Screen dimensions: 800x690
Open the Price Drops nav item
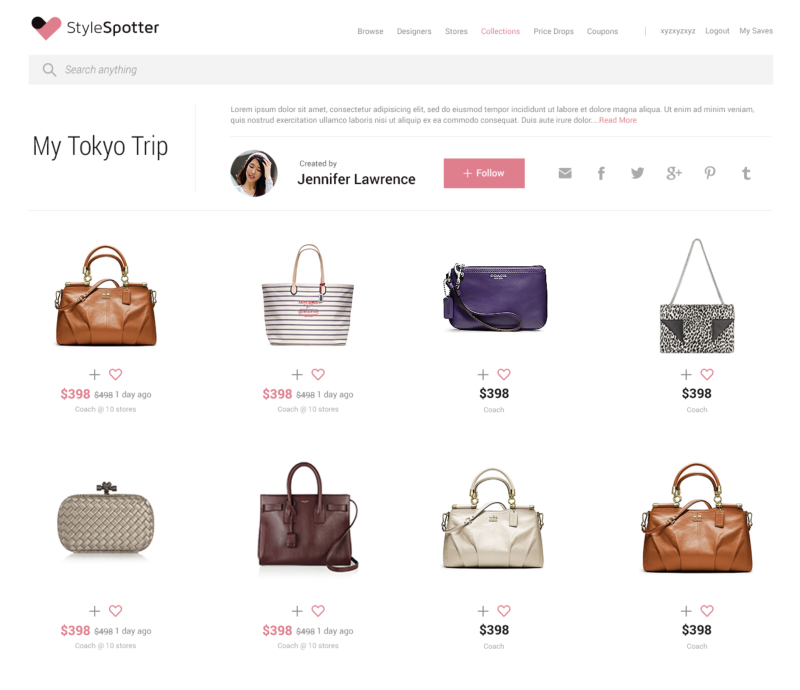click(553, 31)
